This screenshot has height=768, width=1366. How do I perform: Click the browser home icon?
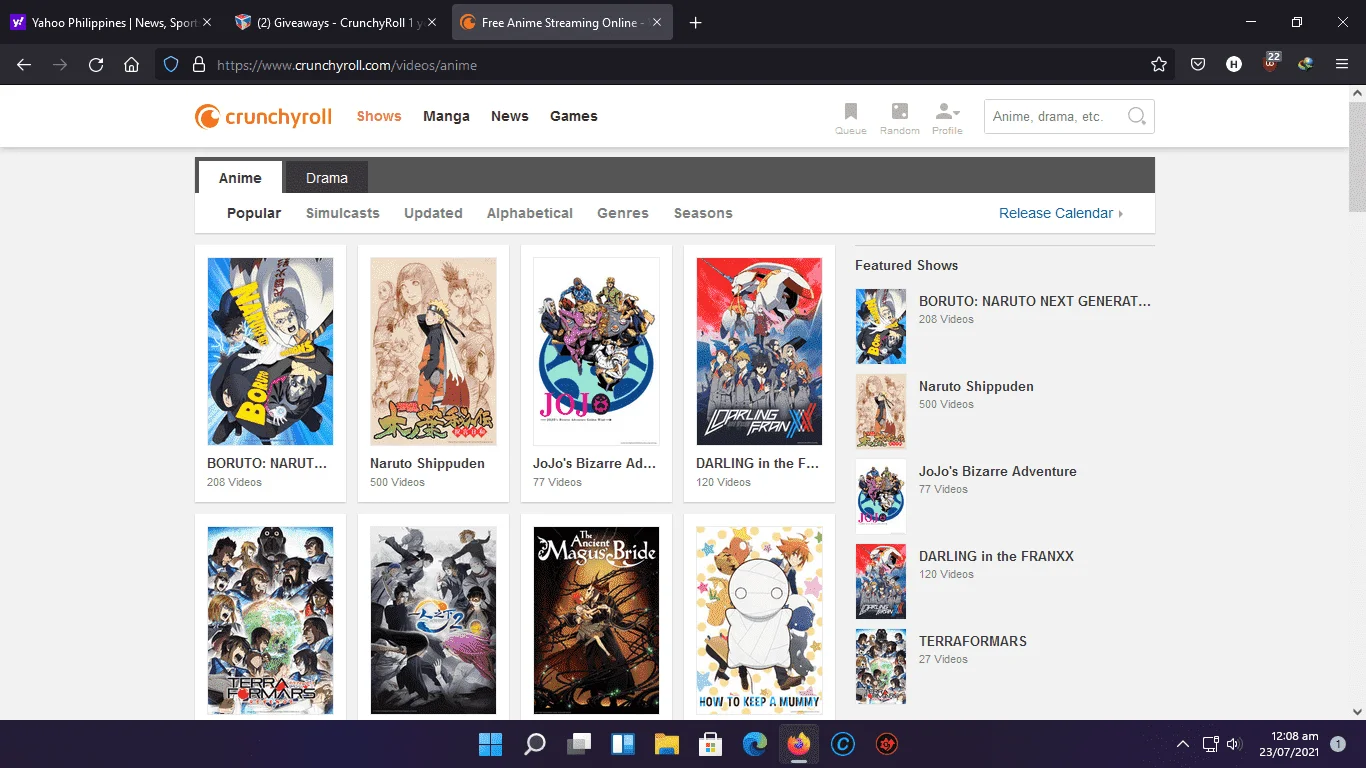click(x=131, y=65)
